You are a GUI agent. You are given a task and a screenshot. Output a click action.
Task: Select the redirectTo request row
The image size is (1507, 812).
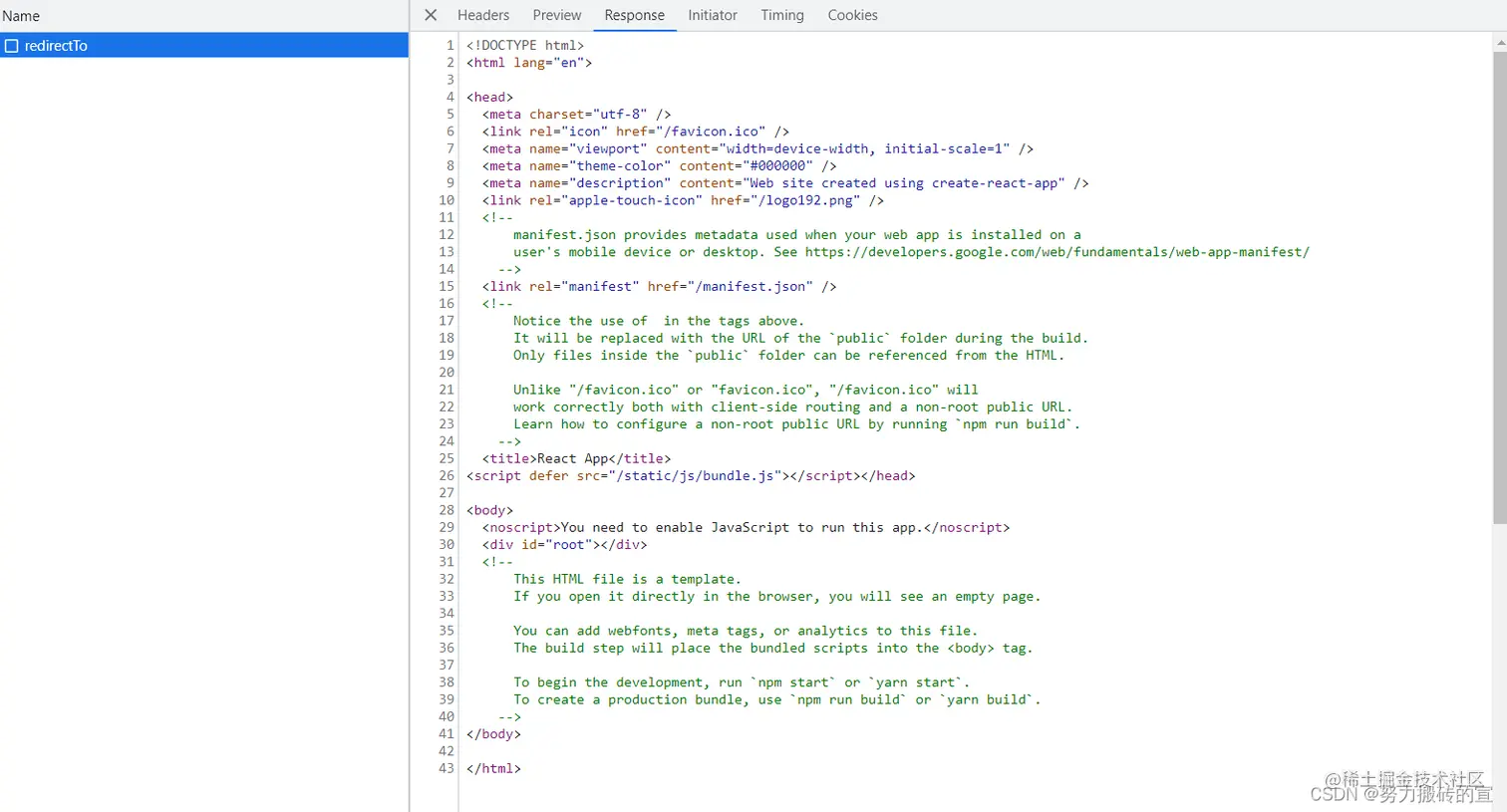pos(204,46)
